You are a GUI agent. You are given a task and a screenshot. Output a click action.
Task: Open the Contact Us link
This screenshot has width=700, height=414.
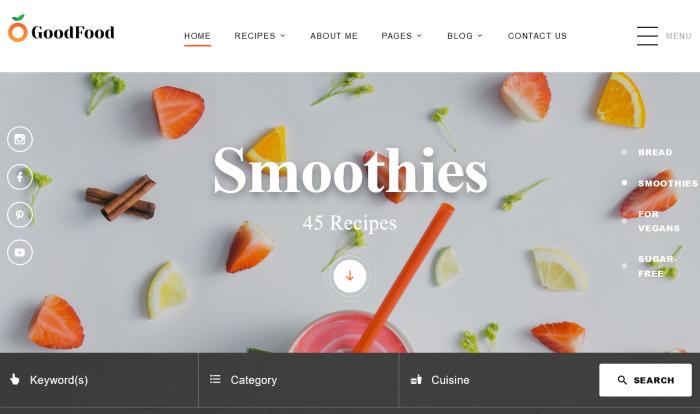537,36
